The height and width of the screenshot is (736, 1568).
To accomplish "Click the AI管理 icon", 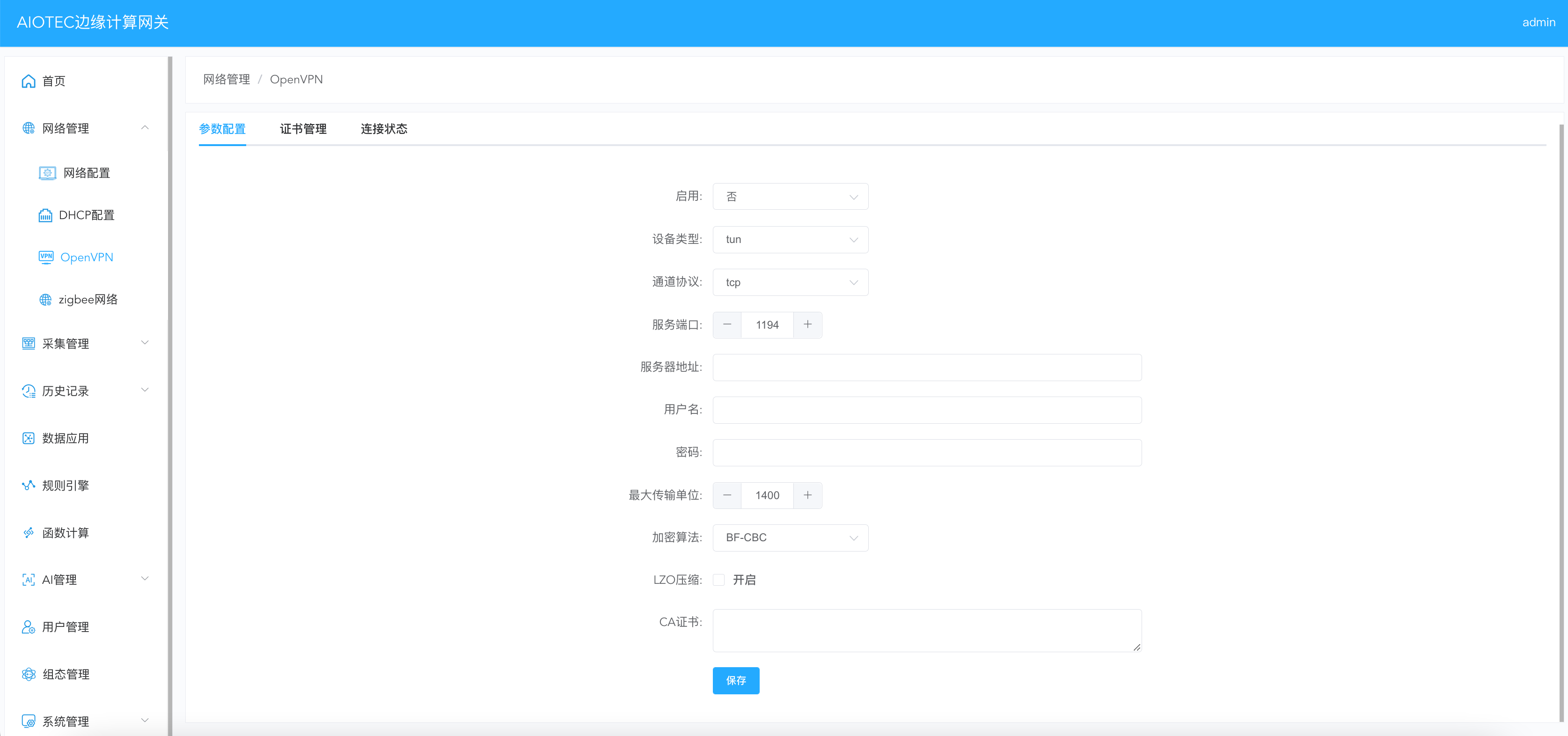I will coord(29,580).
